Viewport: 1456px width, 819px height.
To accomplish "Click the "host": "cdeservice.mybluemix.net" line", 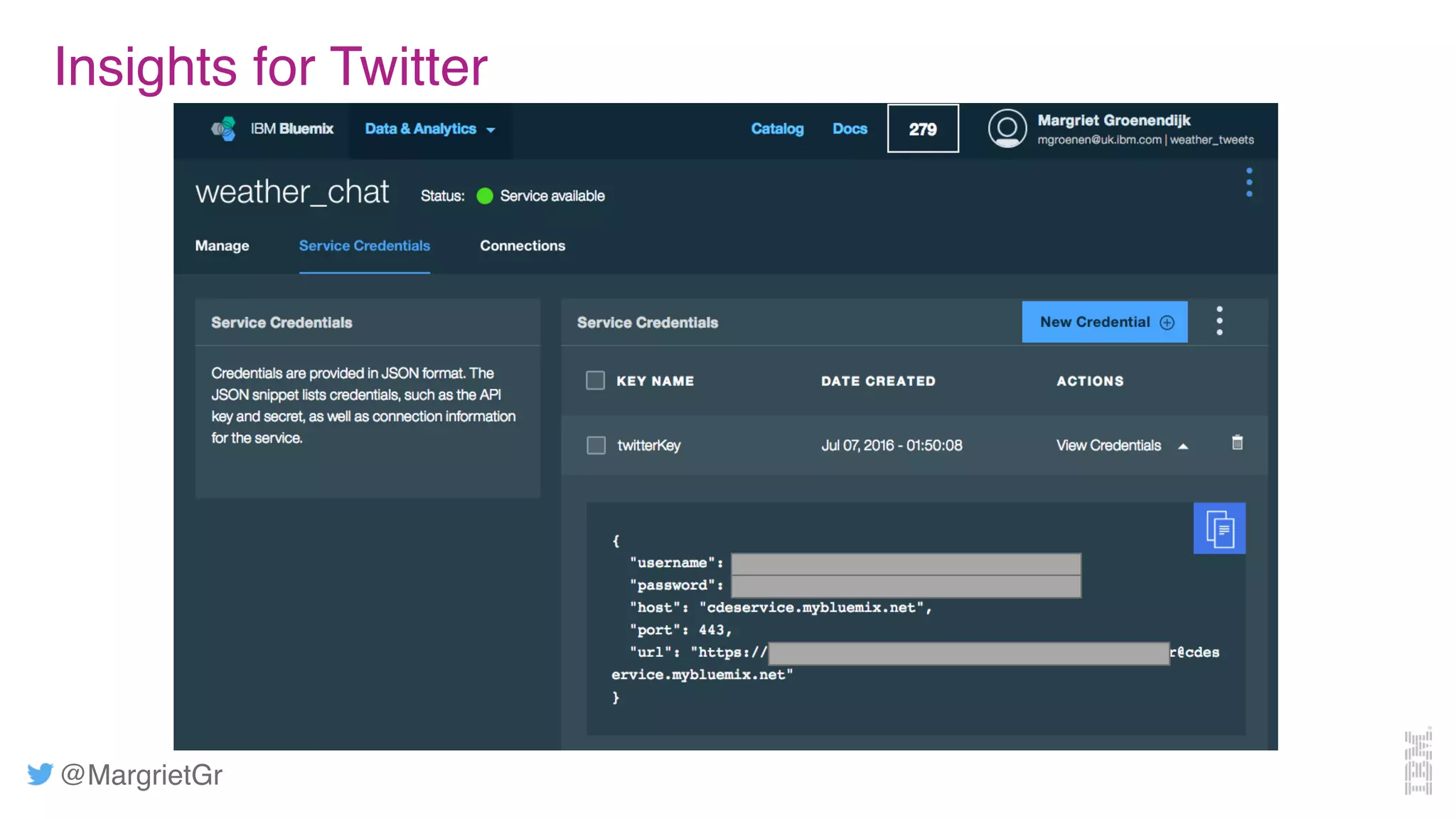I will click(x=781, y=608).
